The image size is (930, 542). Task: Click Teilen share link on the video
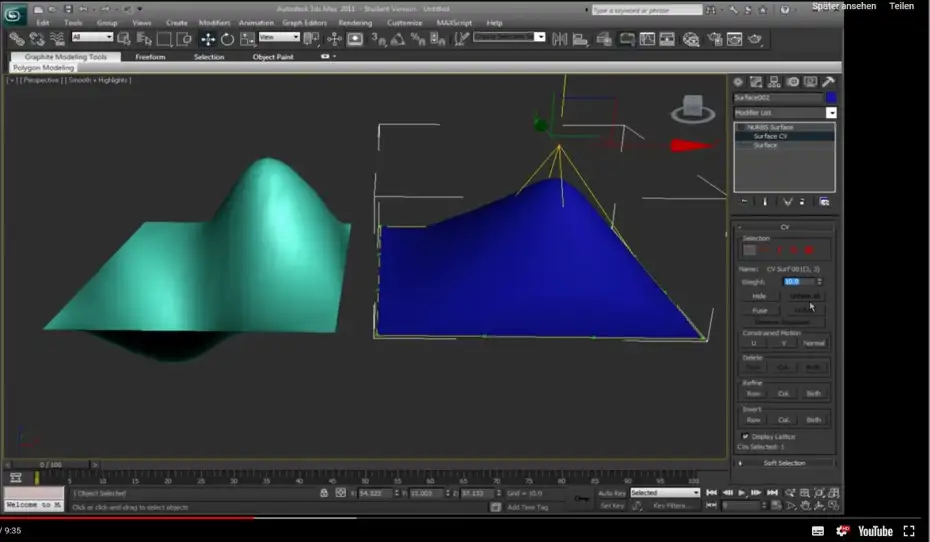coord(901,6)
